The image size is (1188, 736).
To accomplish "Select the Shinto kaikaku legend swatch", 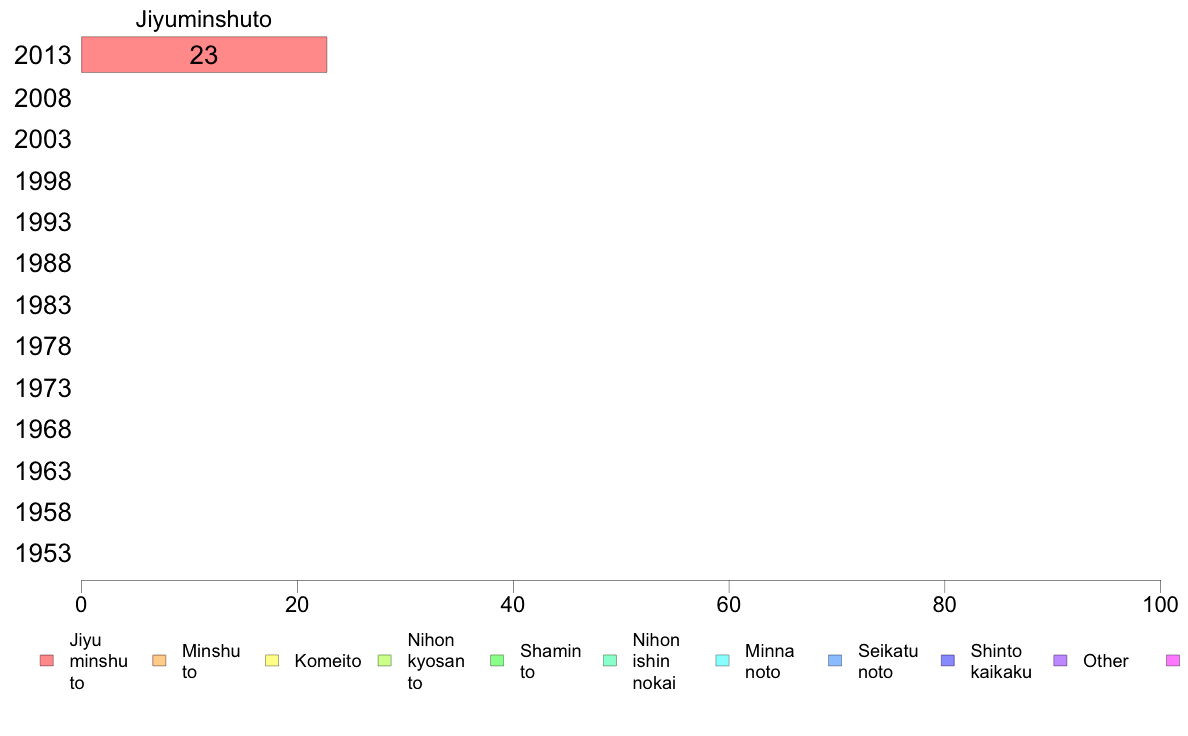I will (948, 660).
